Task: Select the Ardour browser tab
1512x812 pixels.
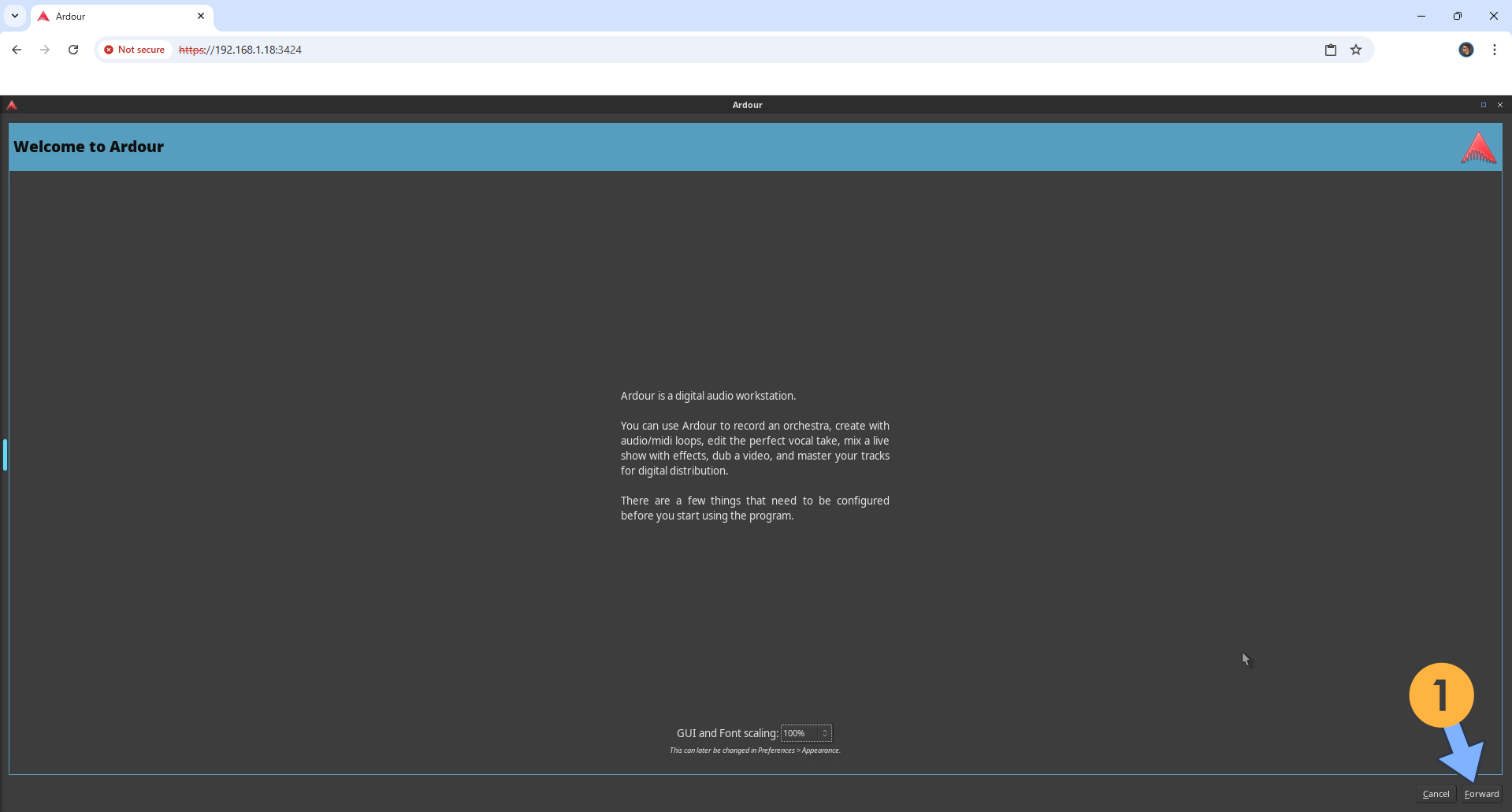Action: pyautogui.click(x=122, y=16)
